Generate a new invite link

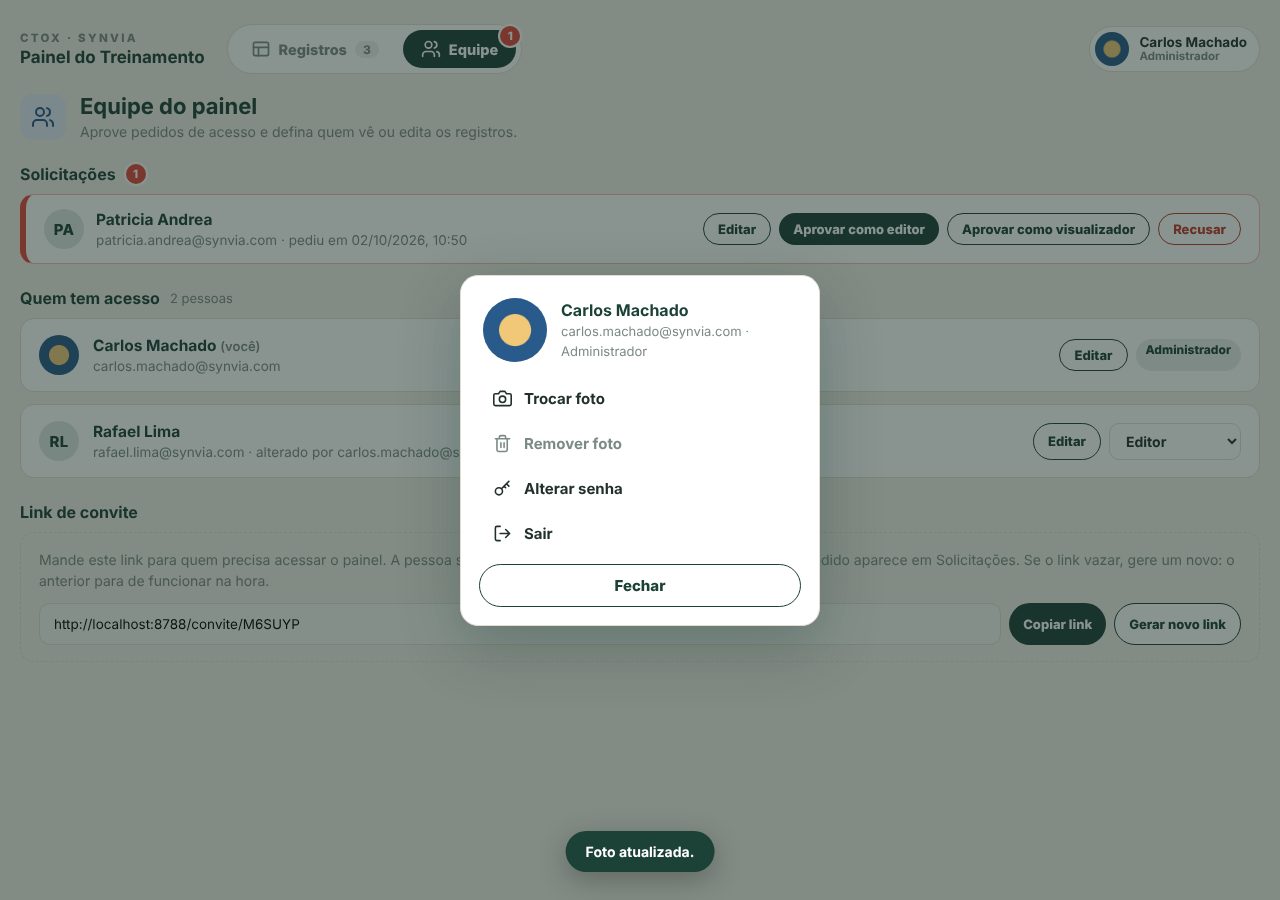(x=1177, y=624)
